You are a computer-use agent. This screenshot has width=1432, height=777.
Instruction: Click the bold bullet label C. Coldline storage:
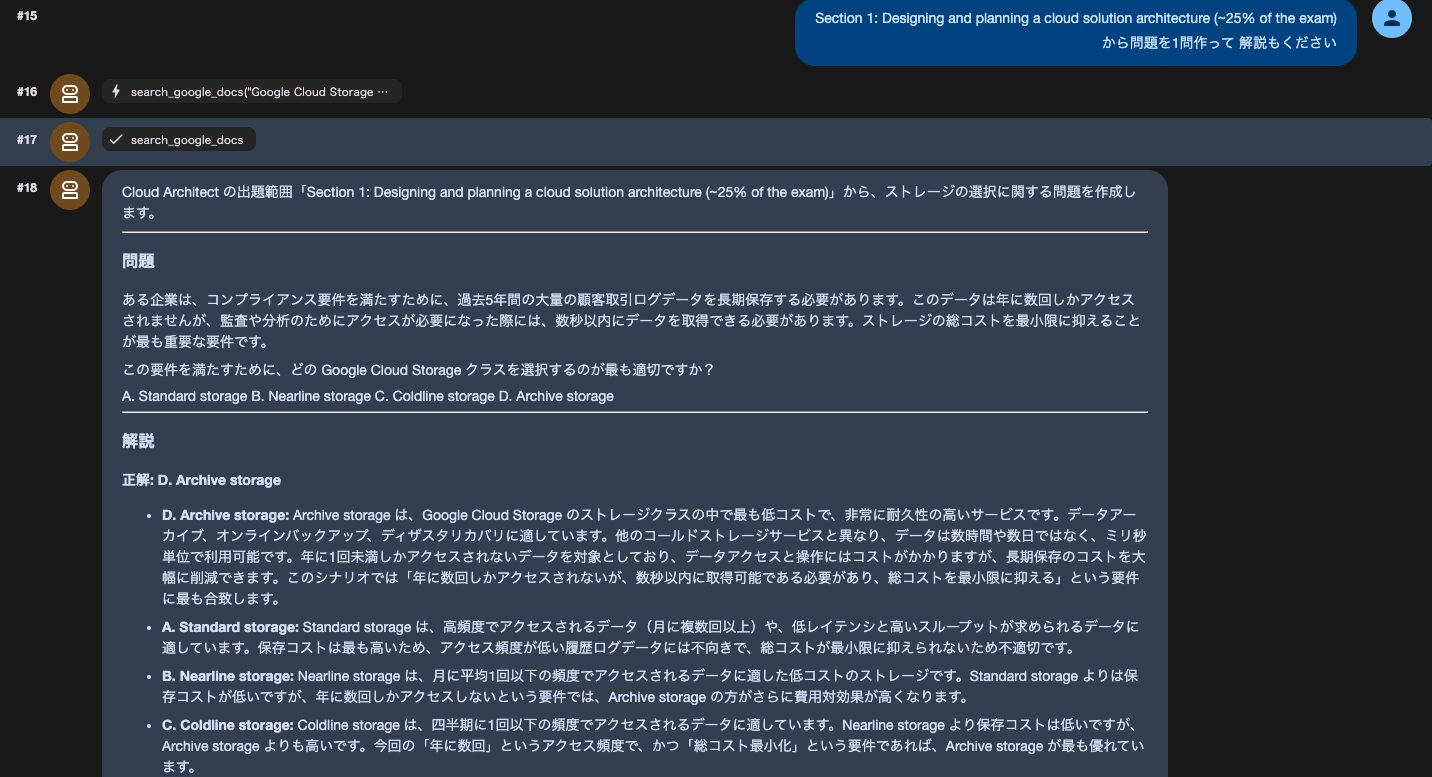pyautogui.click(x=228, y=725)
